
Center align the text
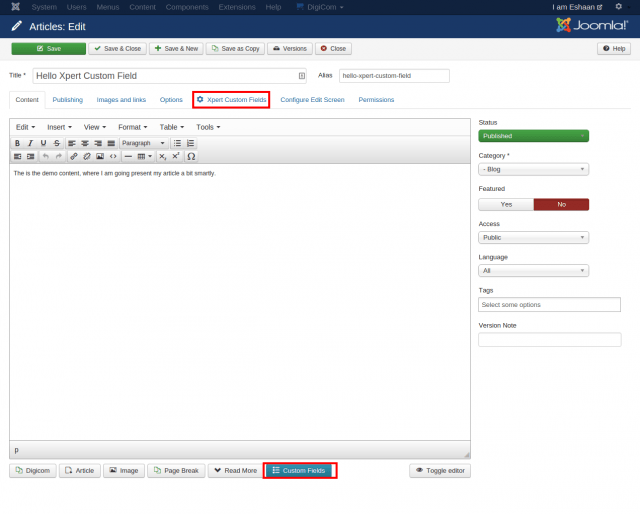[85, 143]
